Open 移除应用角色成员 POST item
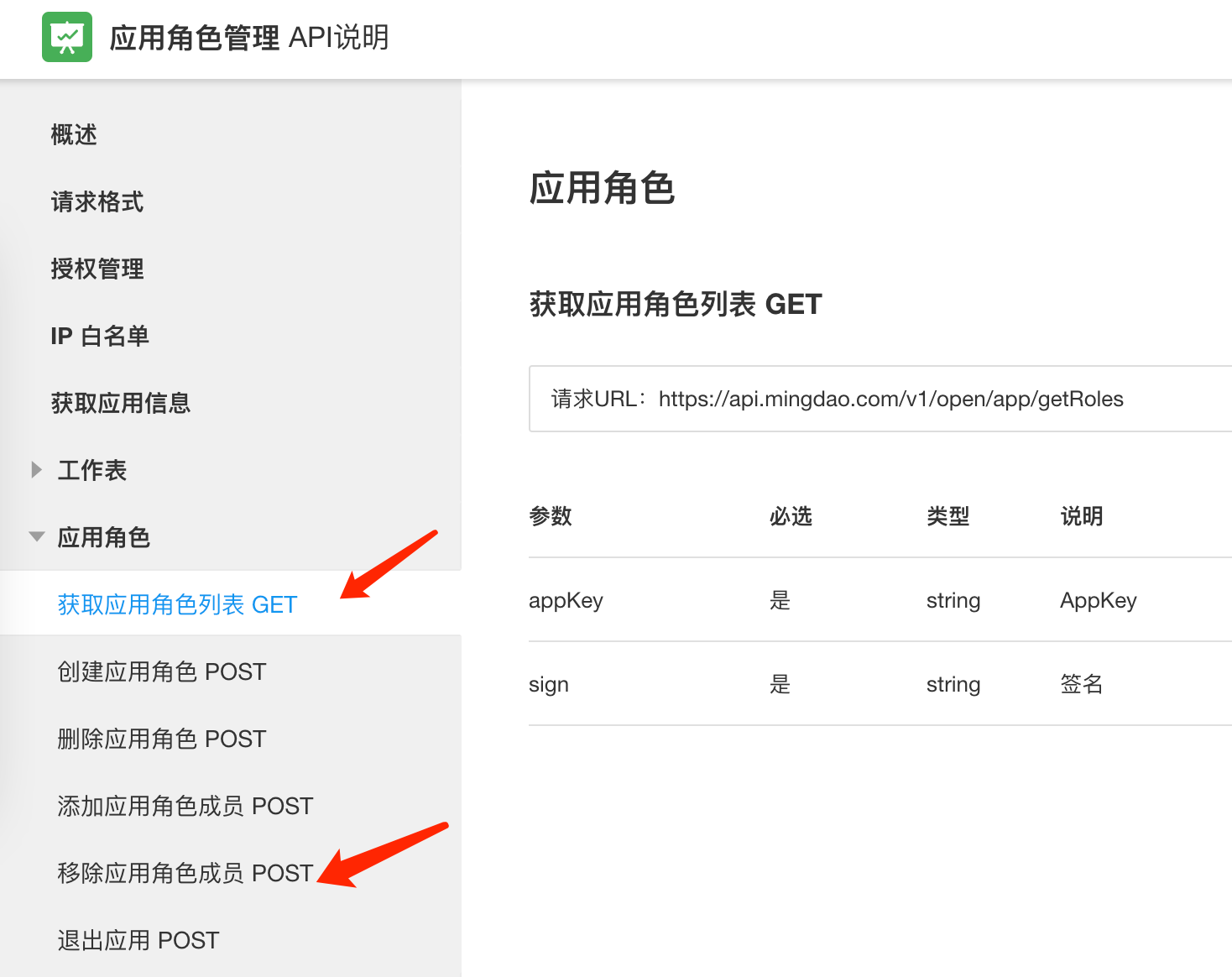This screenshot has height=977, width=1232. [x=185, y=873]
